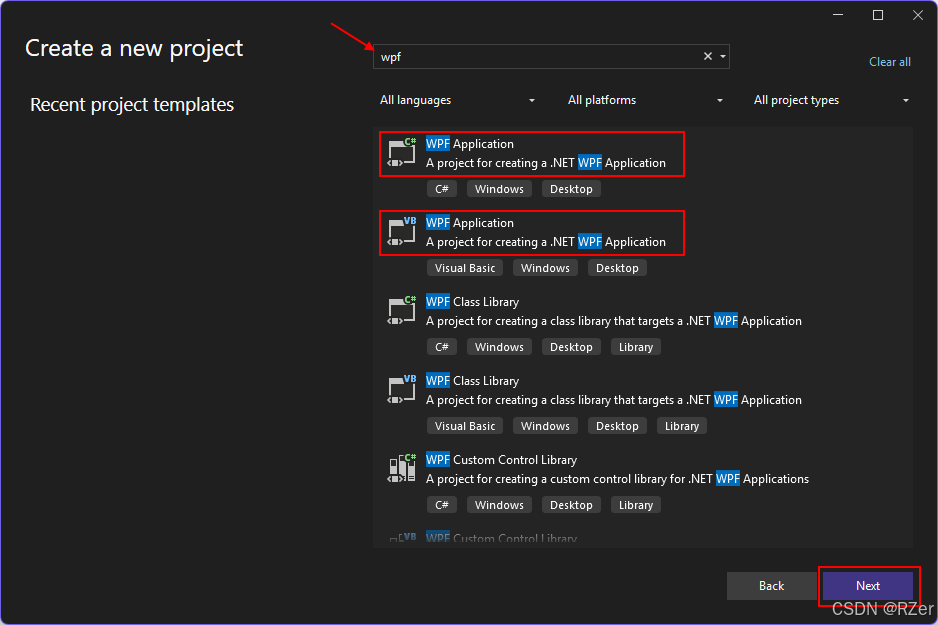Click the Recent project templates heading
The width and height of the screenshot is (938, 625).
tap(132, 105)
